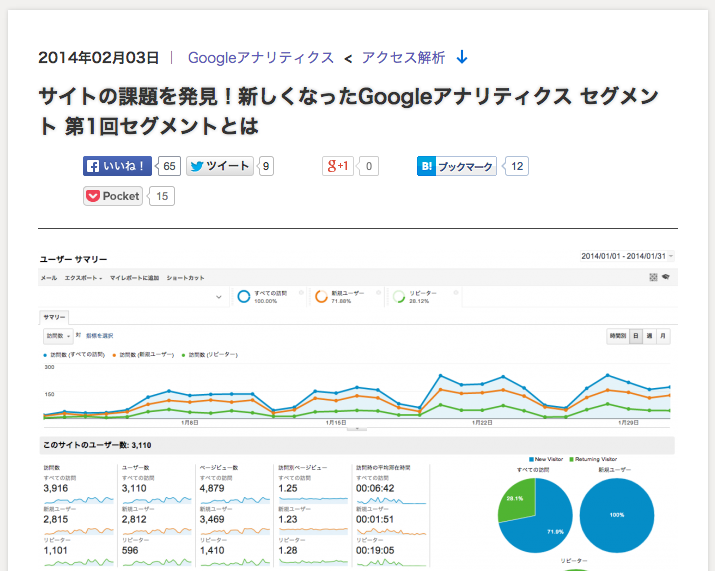Click the 指標を選択 link

tap(99, 336)
